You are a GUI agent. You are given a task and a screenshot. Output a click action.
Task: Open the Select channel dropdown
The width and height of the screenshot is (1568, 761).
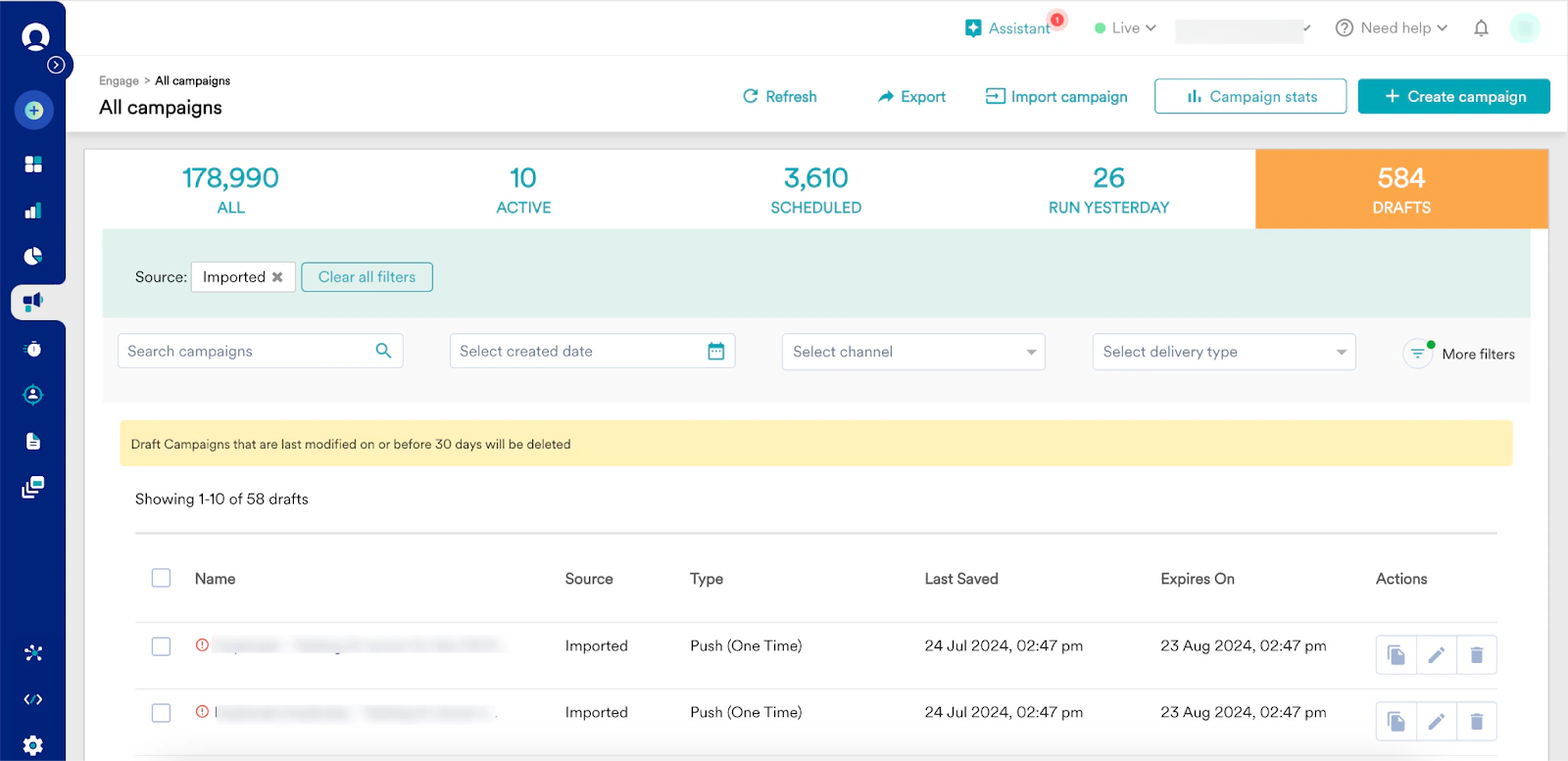pyautogui.click(x=913, y=352)
